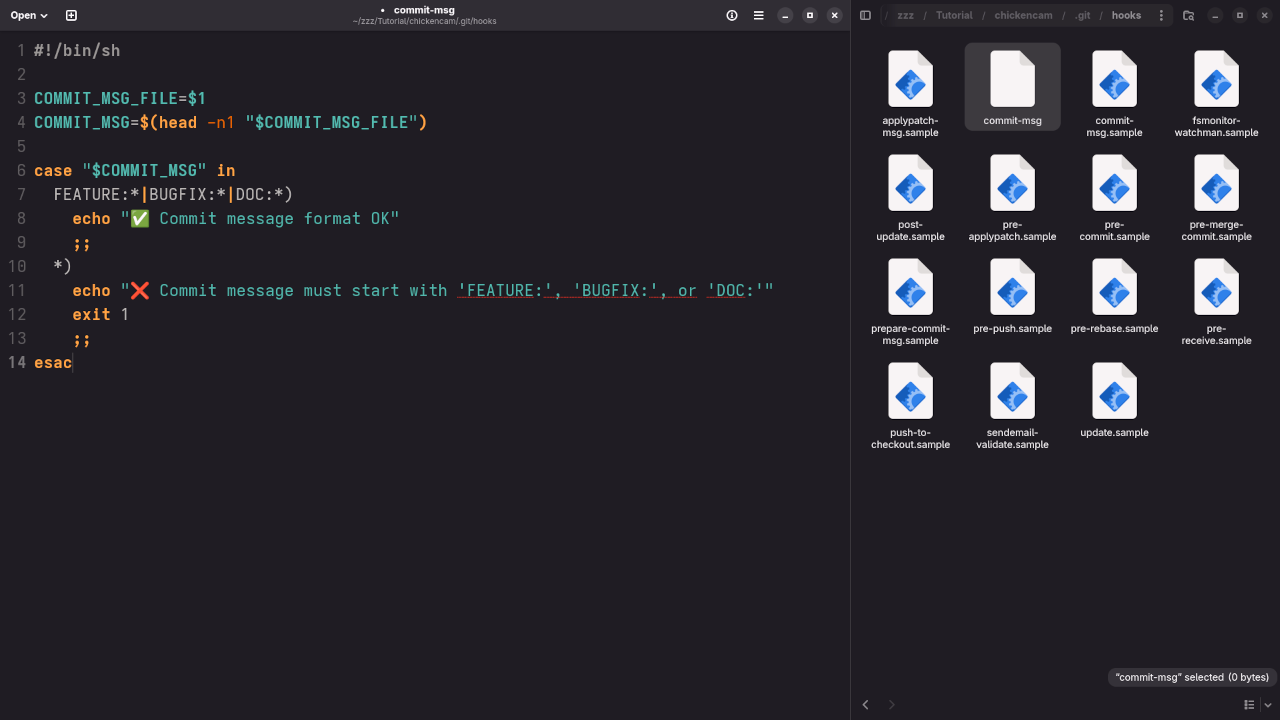Go back in the file manager
This screenshot has height=720, width=1280.
(866, 704)
